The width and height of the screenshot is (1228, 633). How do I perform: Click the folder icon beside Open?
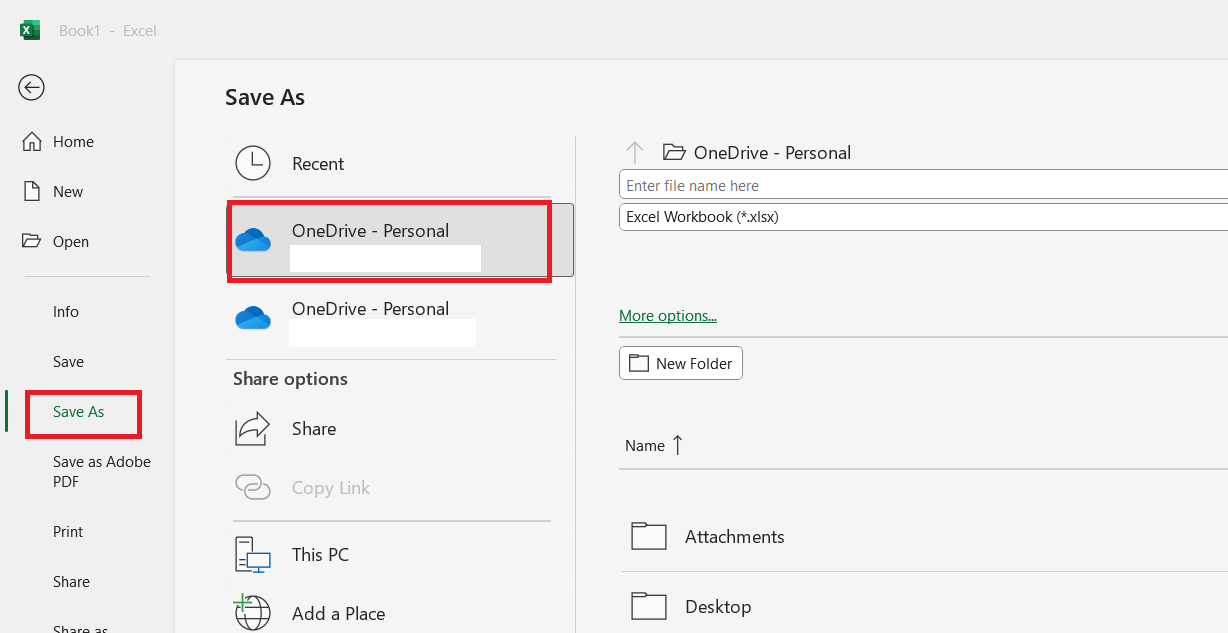32,241
